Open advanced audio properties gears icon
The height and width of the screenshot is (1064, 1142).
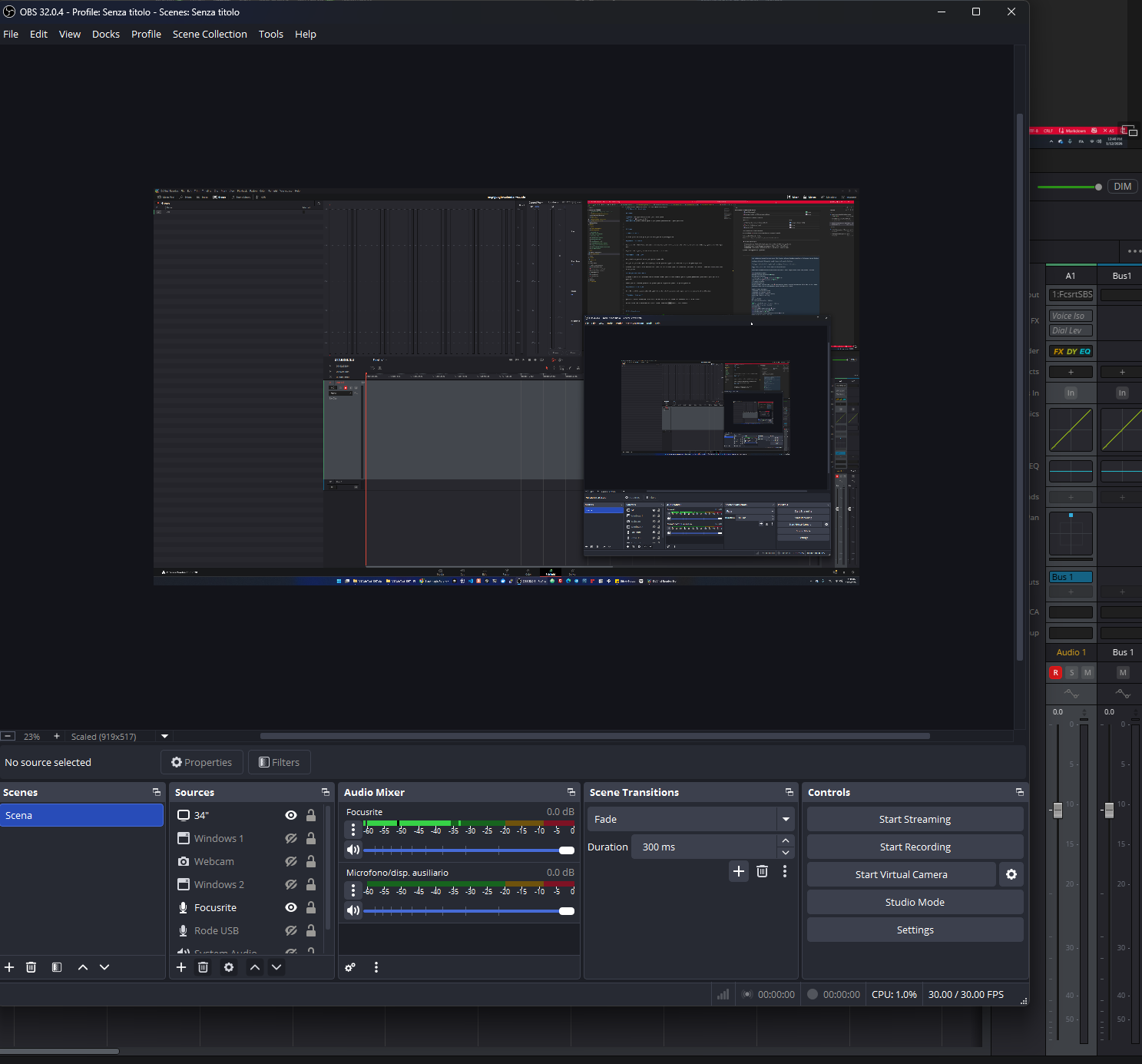coord(350,967)
